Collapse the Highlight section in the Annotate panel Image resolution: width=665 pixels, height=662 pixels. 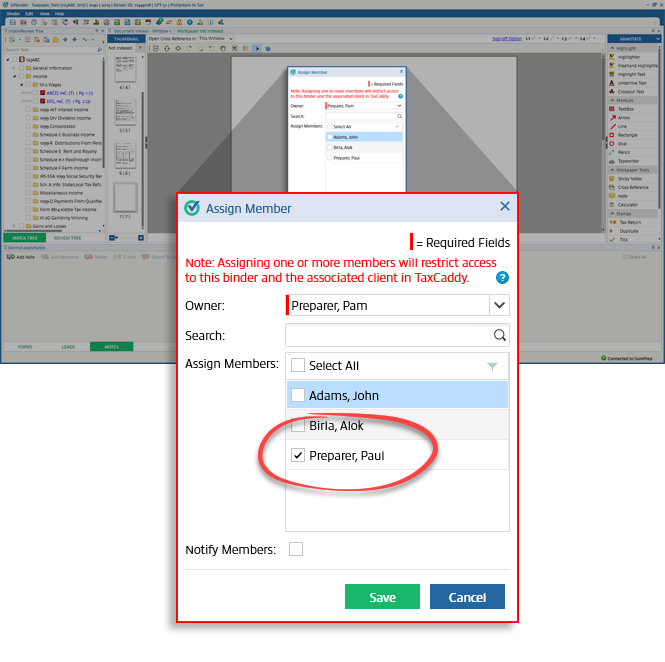(x=612, y=48)
